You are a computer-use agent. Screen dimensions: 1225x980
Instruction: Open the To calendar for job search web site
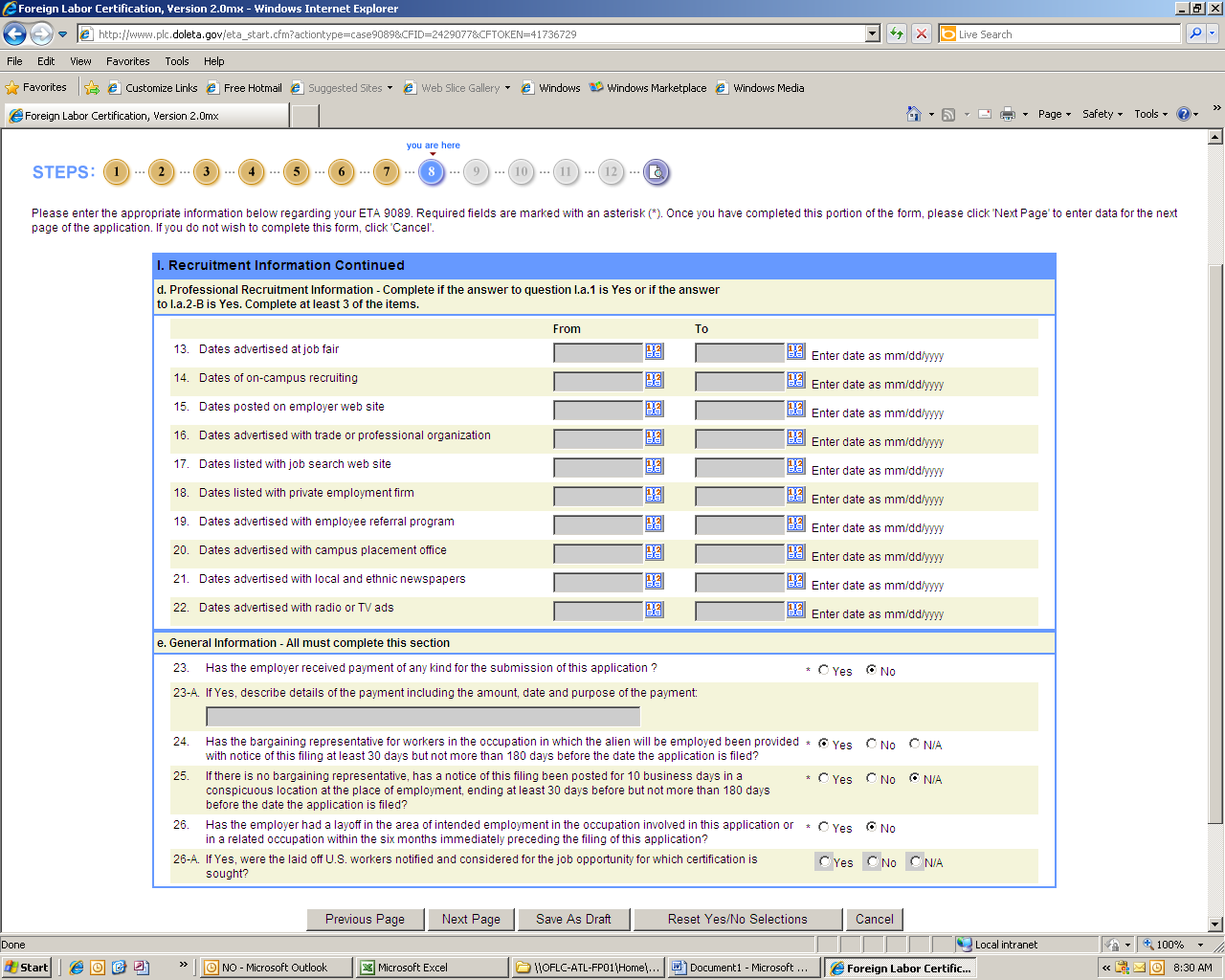796,466
